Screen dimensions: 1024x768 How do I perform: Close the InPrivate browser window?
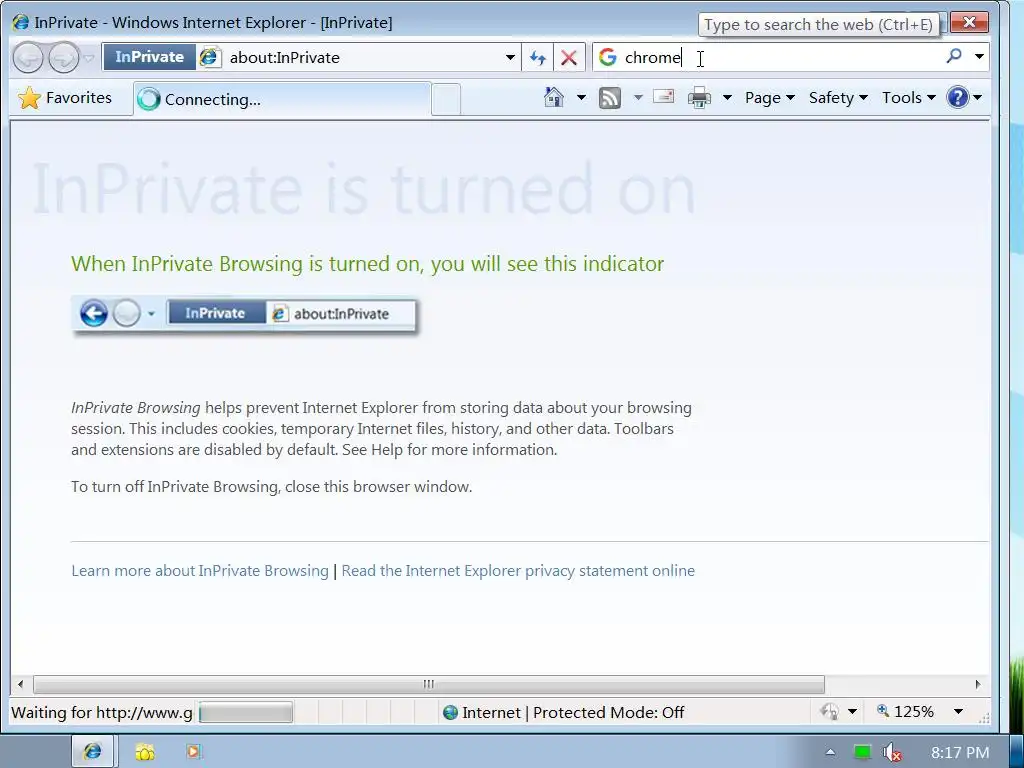coord(968,22)
